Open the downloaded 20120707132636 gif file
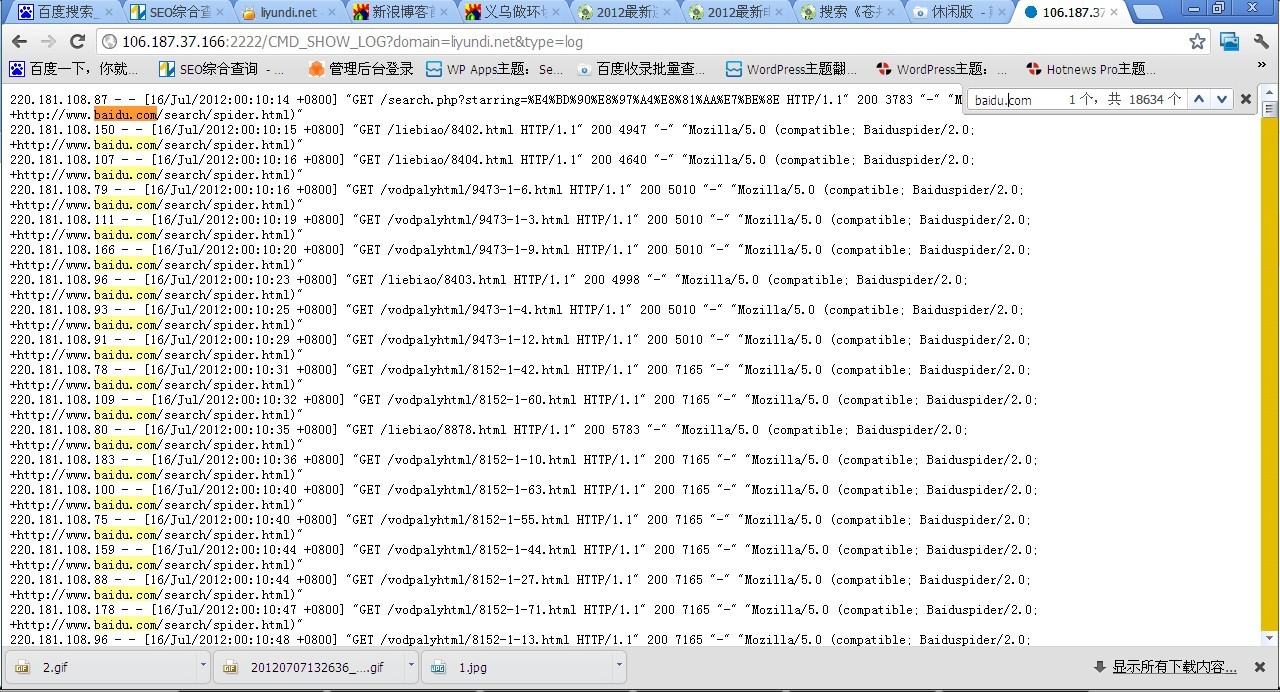This screenshot has width=1280, height=692. (x=310, y=666)
